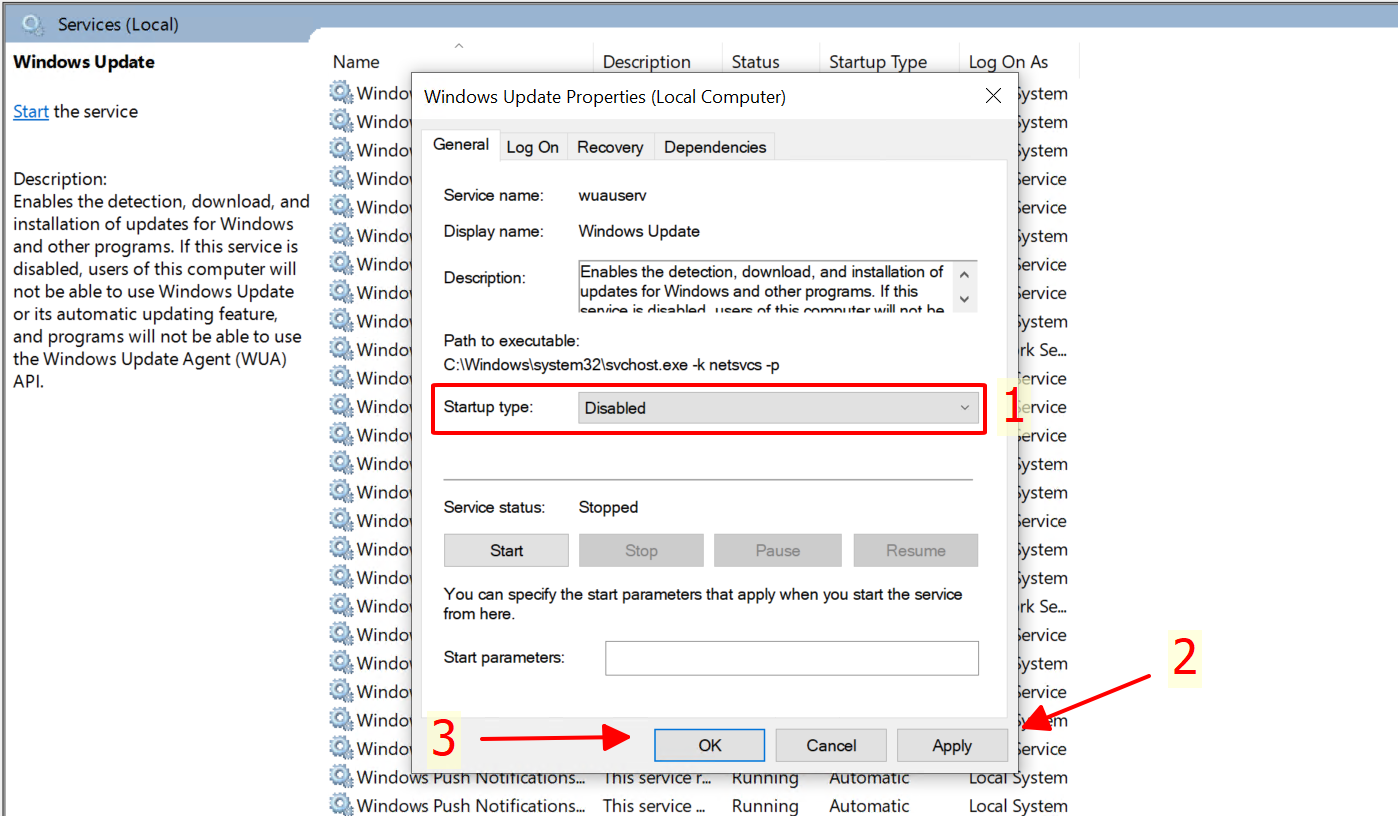The image size is (1398, 816).
Task: Click the Start the service link
Action: [31, 111]
